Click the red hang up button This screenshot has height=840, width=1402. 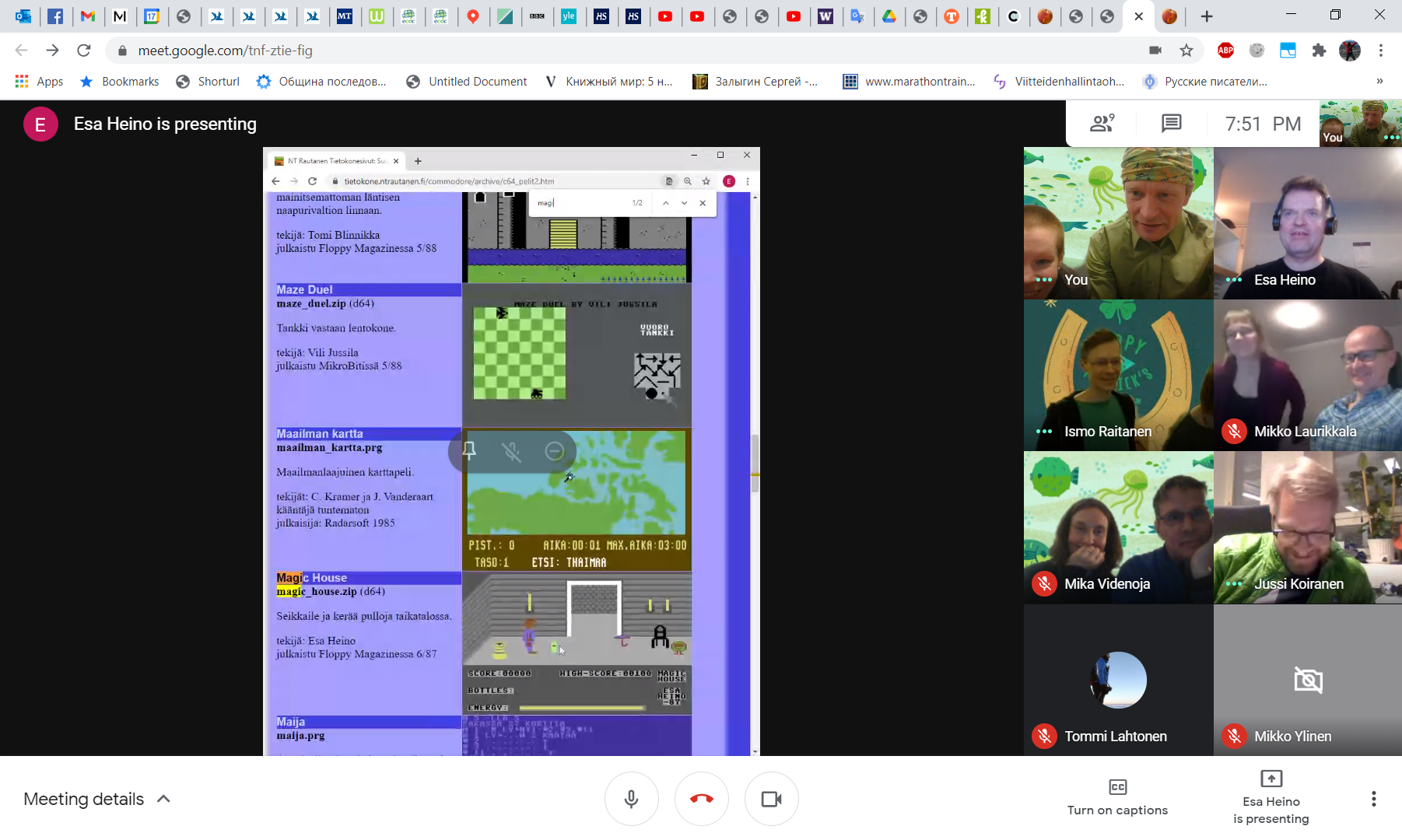(701, 799)
